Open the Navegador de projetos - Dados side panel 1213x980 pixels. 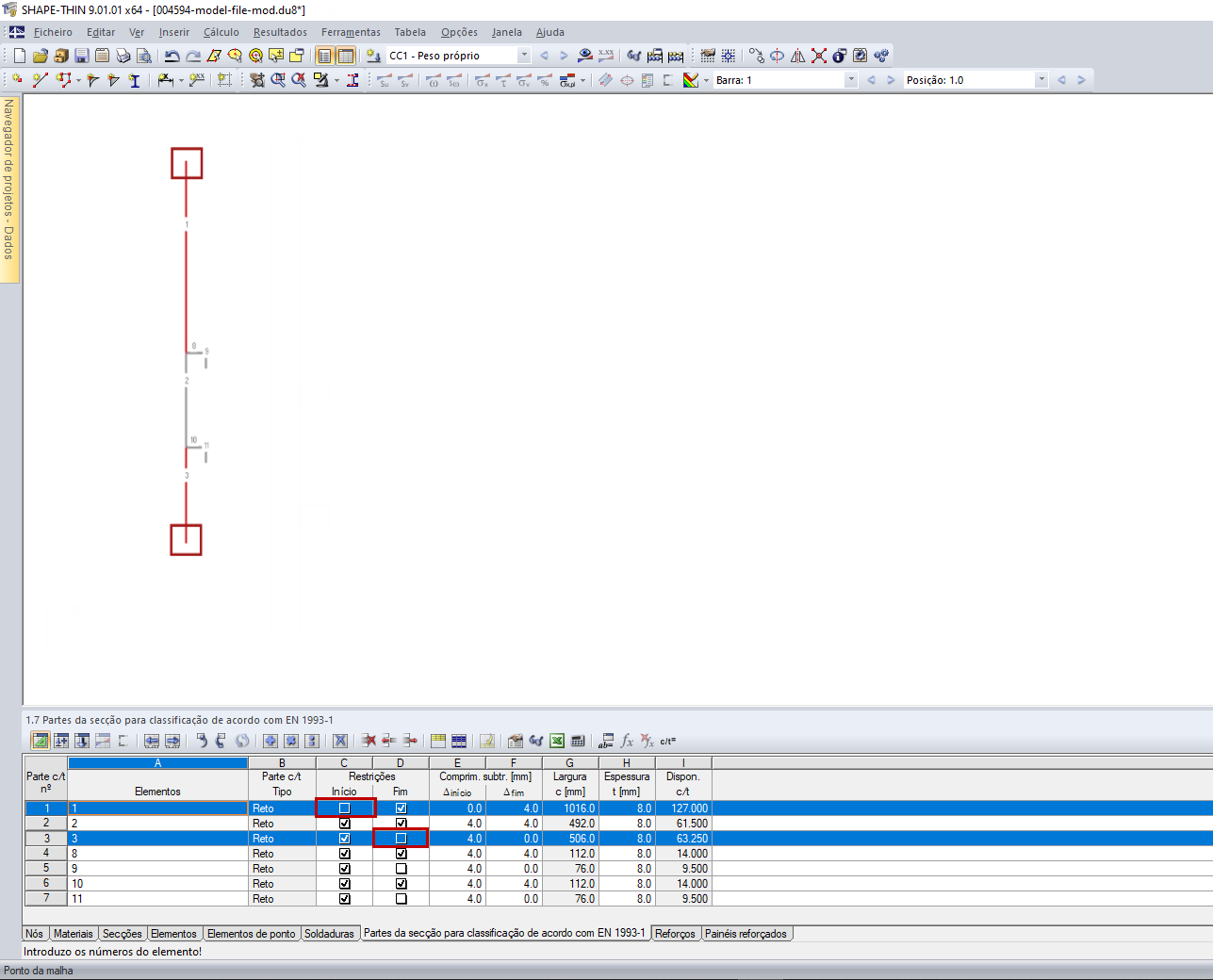click(x=9, y=188)
